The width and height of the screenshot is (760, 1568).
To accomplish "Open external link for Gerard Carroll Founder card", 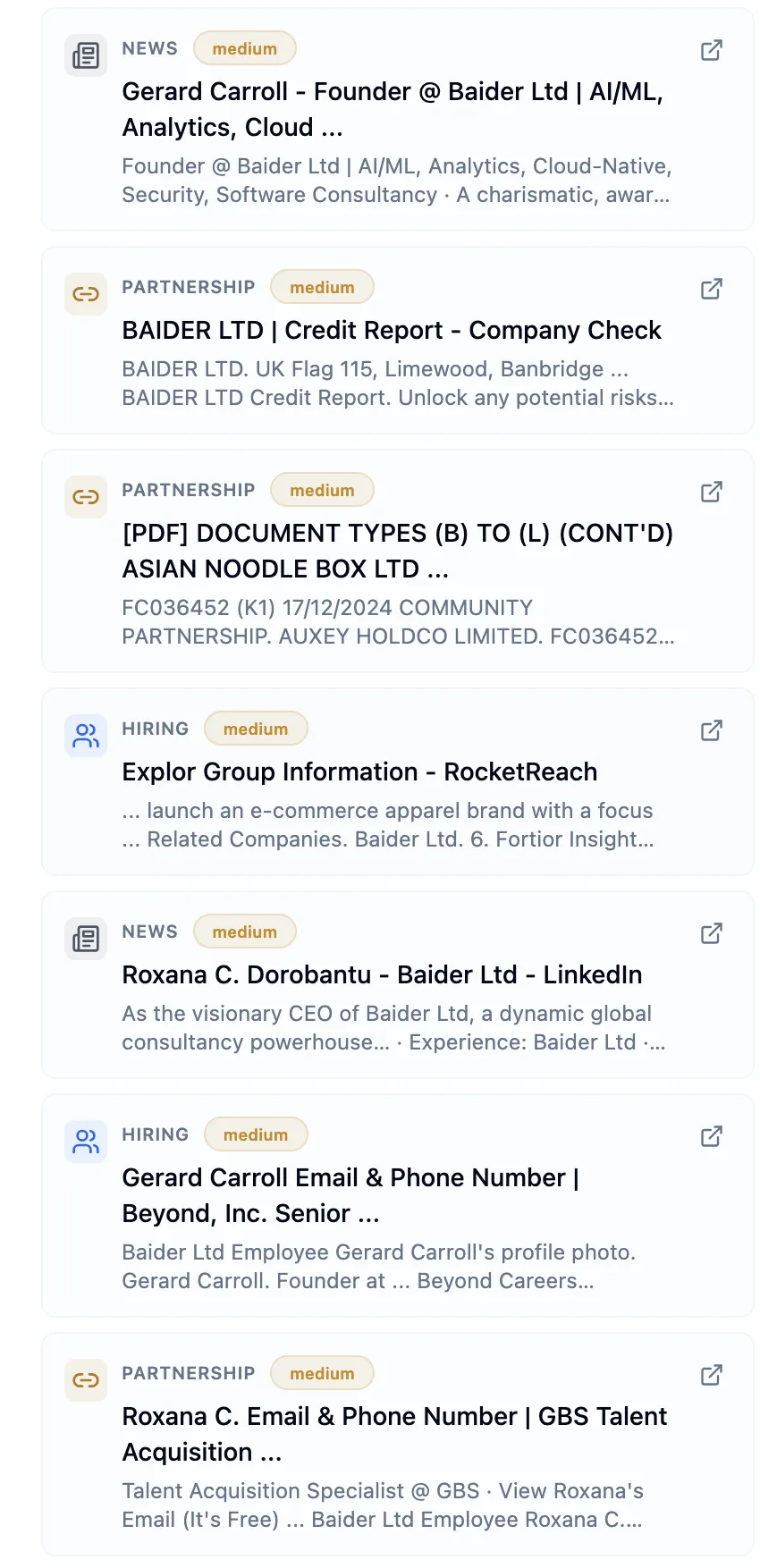I will pos(711,50).
